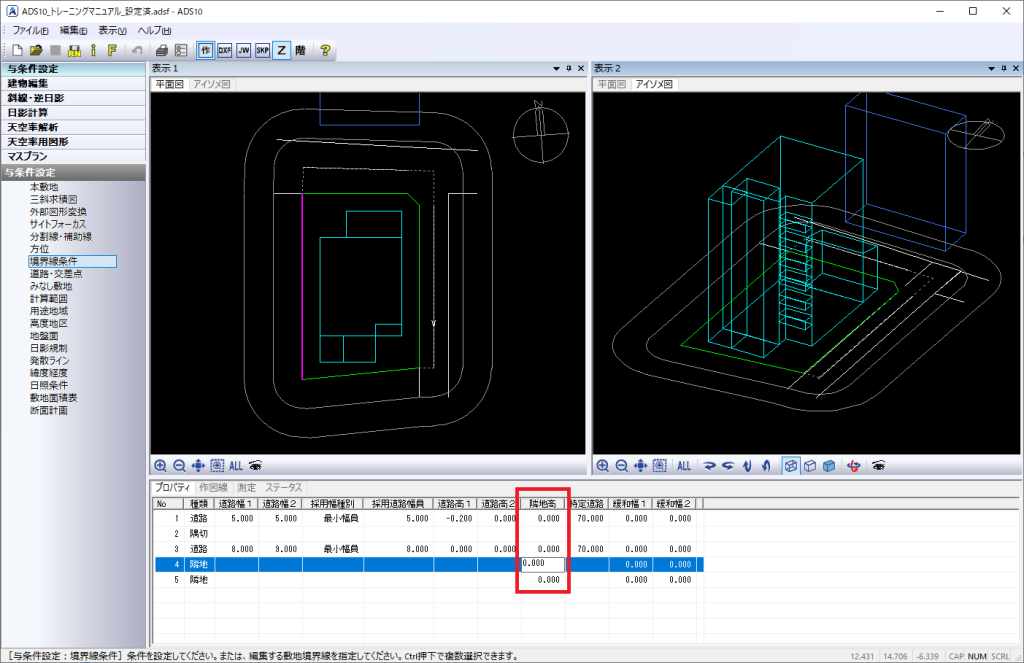Select 用途地域 in the sidebar list
The width and height of the screenshot is (1024, 663).
(49, 311)
